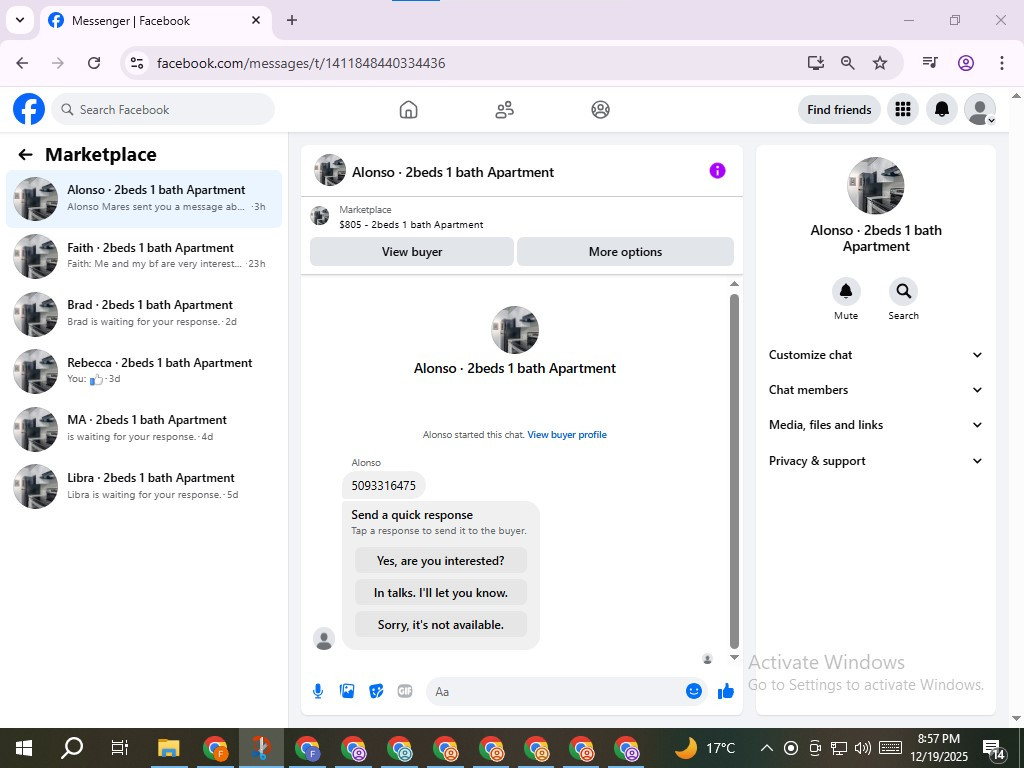1024x768 pixels.
Task: Open the Windows Start menu
Action: coord(24,748)
